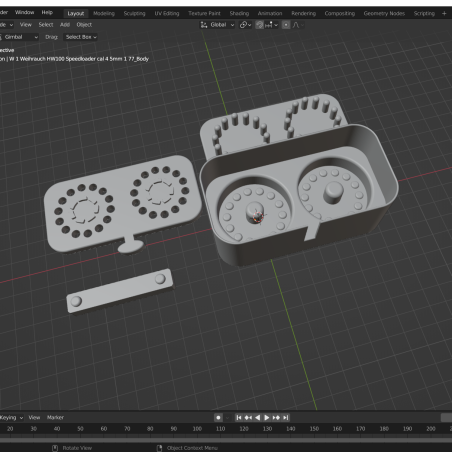Image resolution: width=452 pixels, height=452 pixels.
Task: Click the Object Context Menu status text
Action: [192, 448]
